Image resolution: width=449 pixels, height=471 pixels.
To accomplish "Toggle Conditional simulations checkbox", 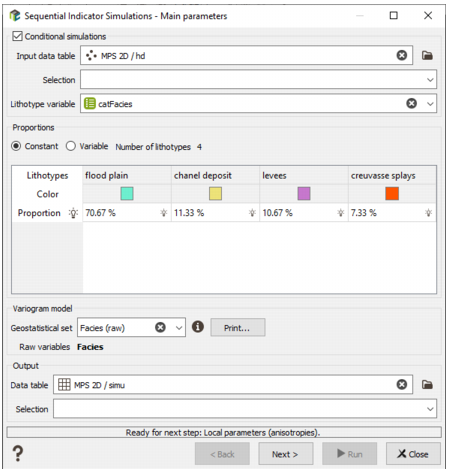I will pos(17,36).
